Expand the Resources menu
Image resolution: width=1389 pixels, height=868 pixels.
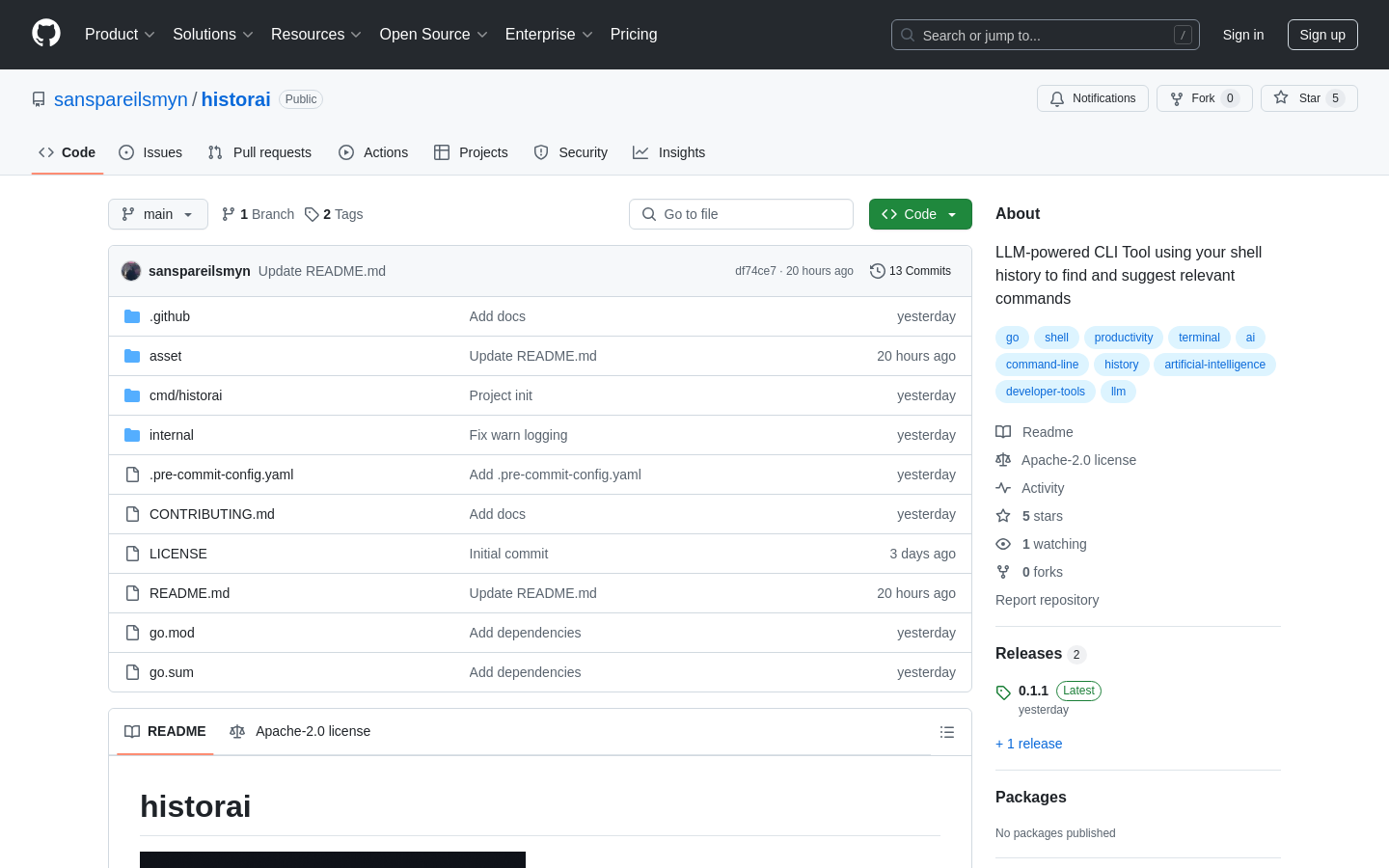click(316, 34)
